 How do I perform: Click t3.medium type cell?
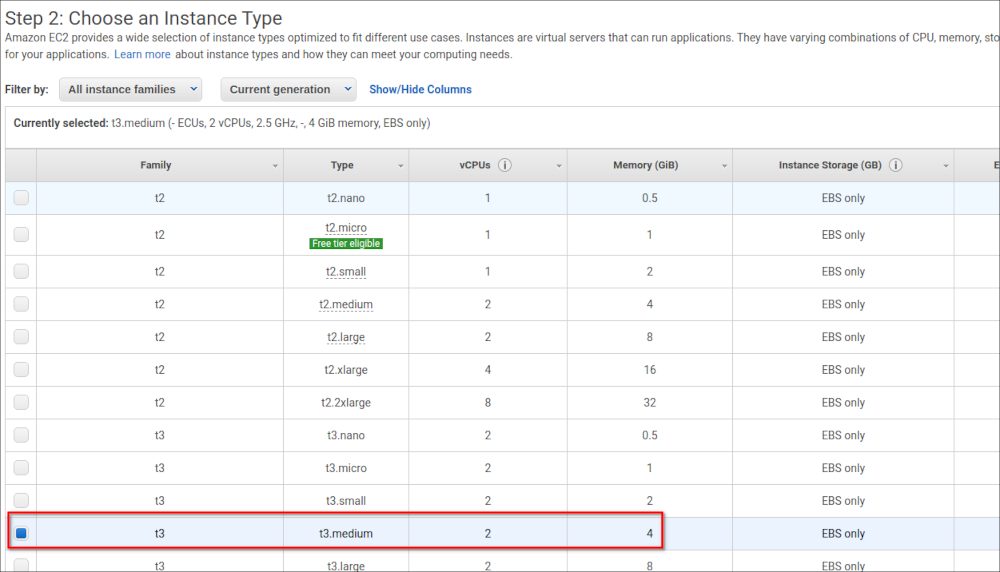pyautogui.click(x=346, y=533)
